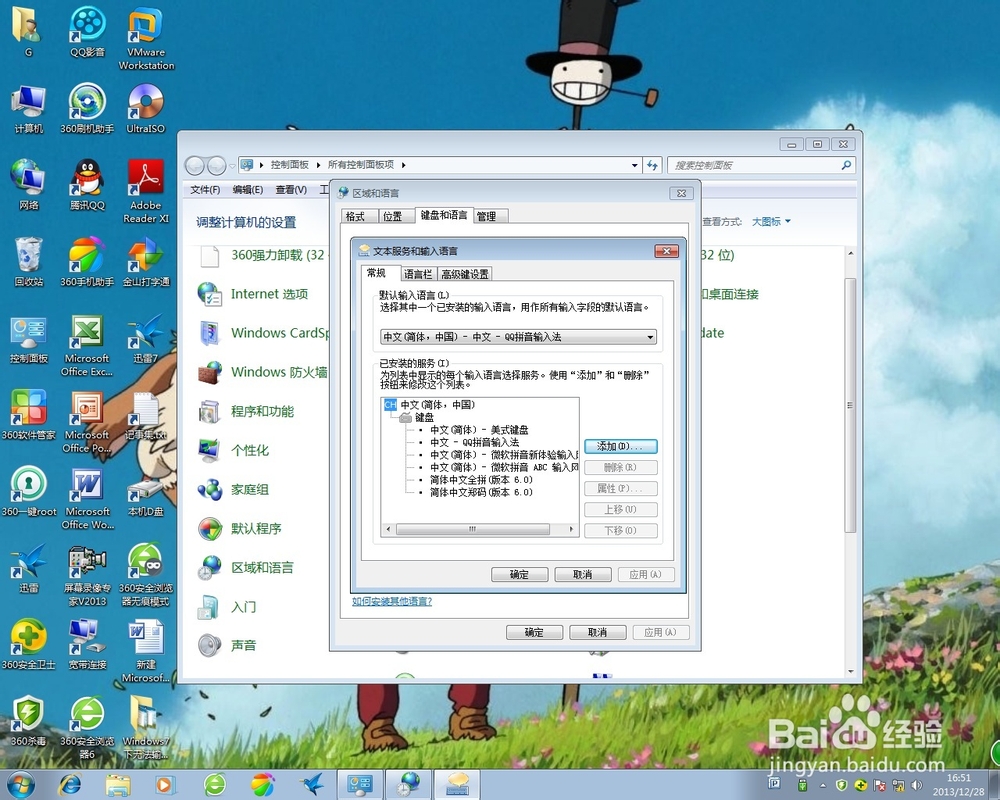Expand arrow after 控制面板 in address bar
Image resolution: width=1000 pixels, height=800 pixels.
click(318, 165)
